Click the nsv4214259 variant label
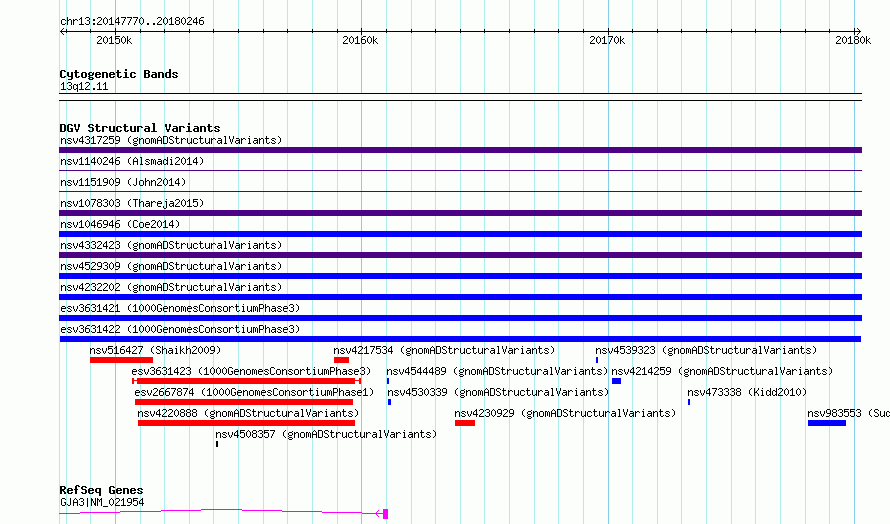The width and height of the screenshot is (890, 524). coord(722,371)
